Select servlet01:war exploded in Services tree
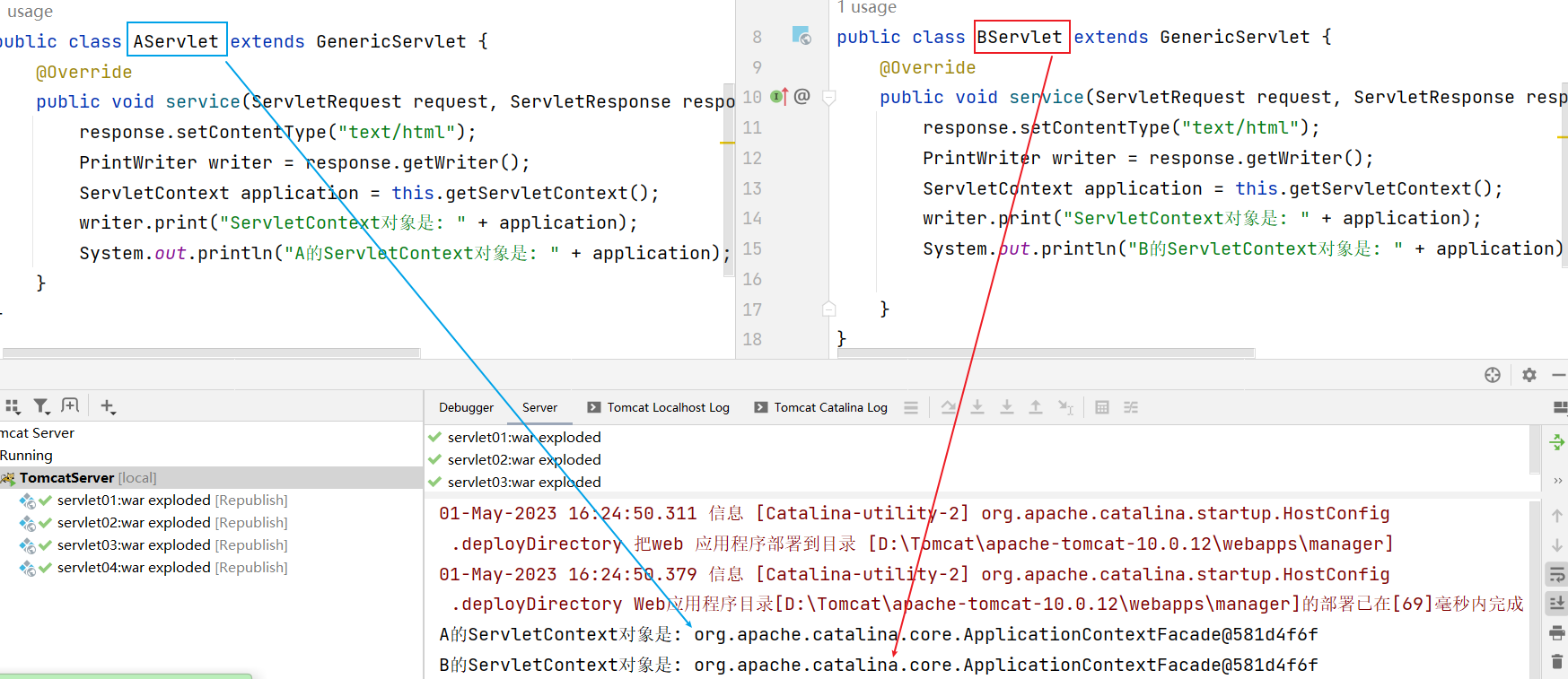This screenshot has width=1568, height=679. pyautogui.click(x=172, y=500)
